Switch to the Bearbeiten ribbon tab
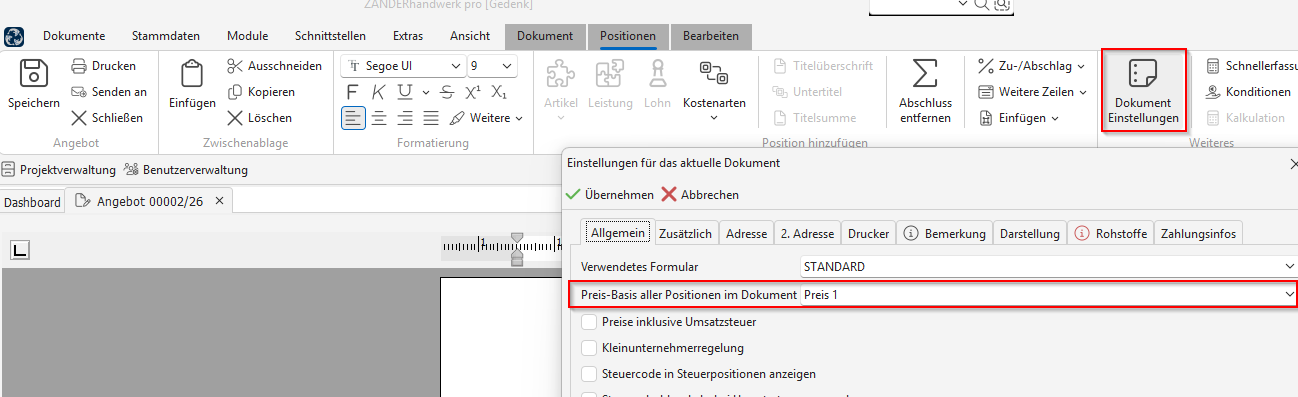Image resolution: width=1298 pixels, height=397 pixels. point(711,36)
